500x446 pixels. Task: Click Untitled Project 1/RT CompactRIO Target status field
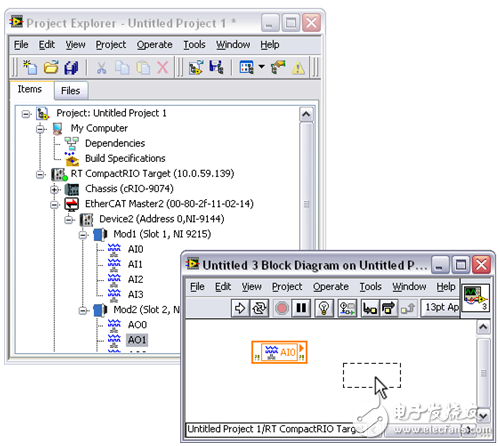coord(277,429)
